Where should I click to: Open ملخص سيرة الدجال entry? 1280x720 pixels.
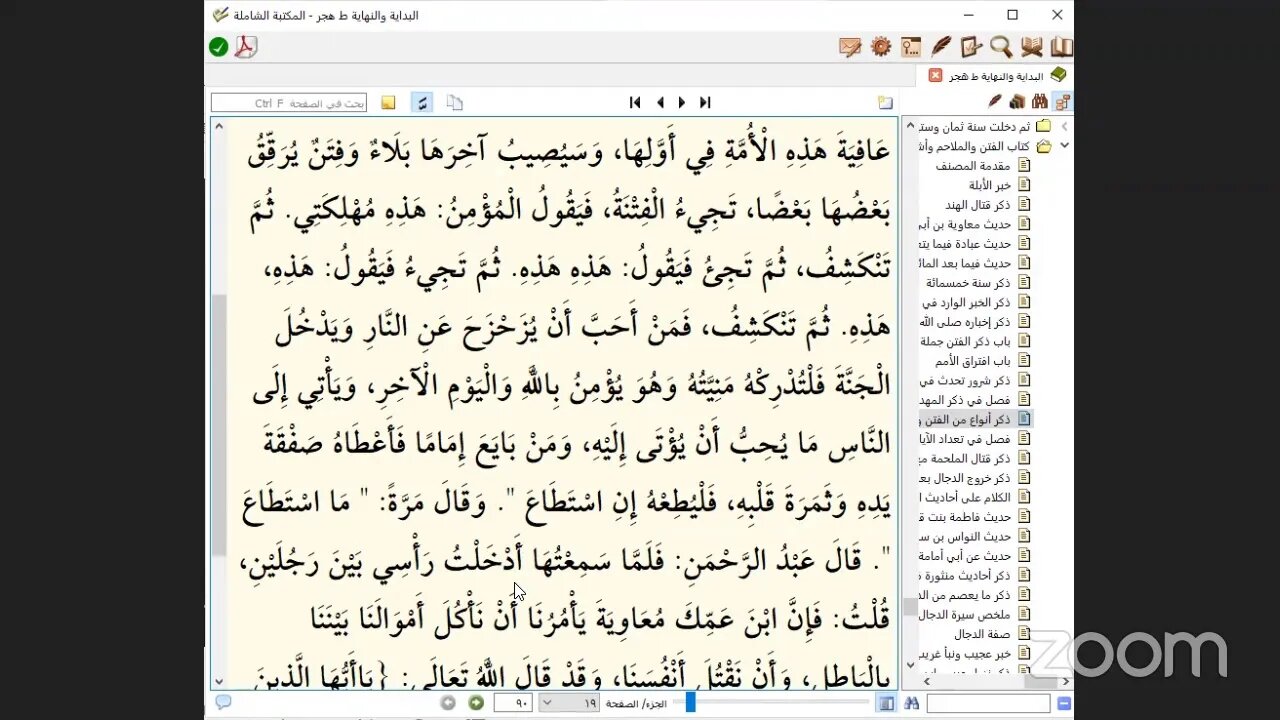click(965, 615)
